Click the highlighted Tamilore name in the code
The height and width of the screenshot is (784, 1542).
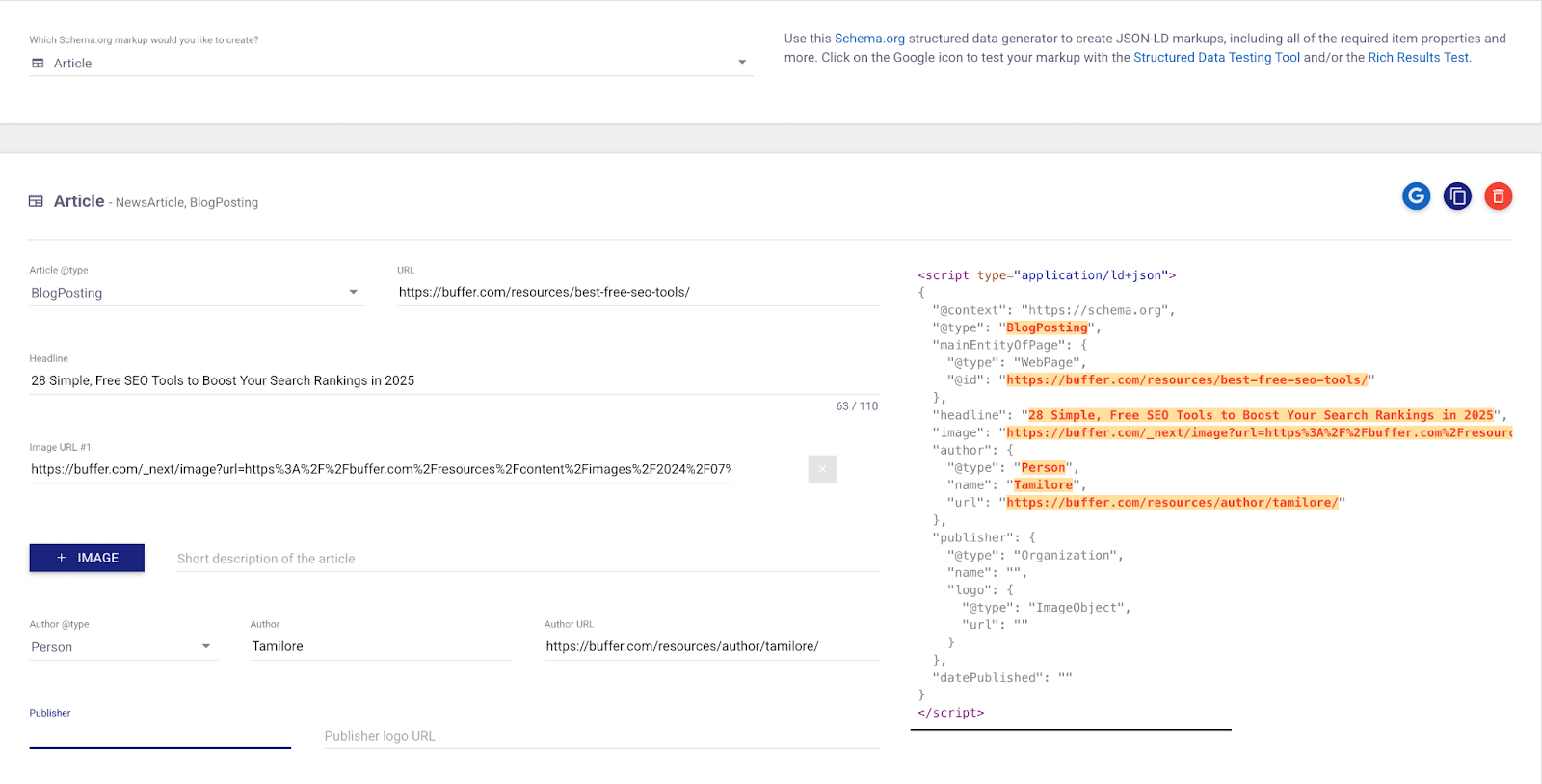(1043, 485)
